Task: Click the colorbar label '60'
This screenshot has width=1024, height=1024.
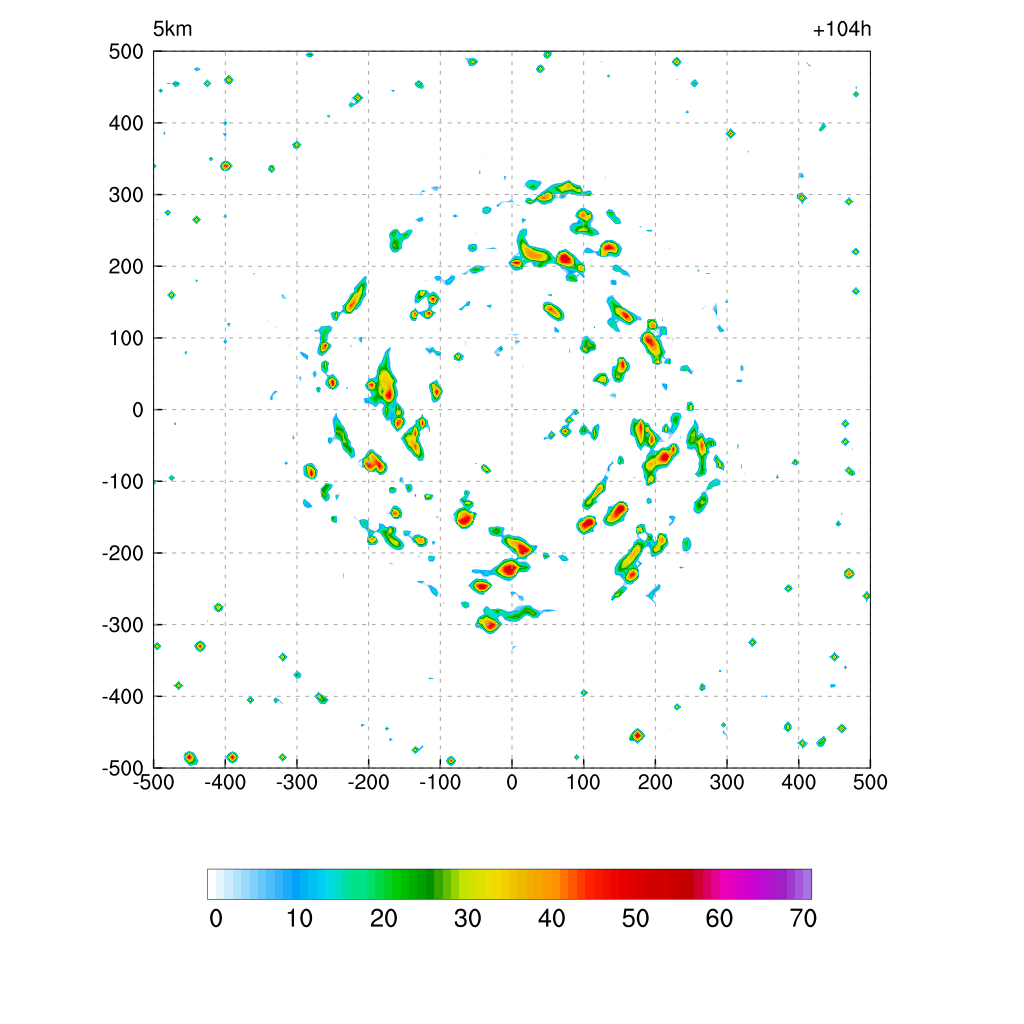Action: 719,919
